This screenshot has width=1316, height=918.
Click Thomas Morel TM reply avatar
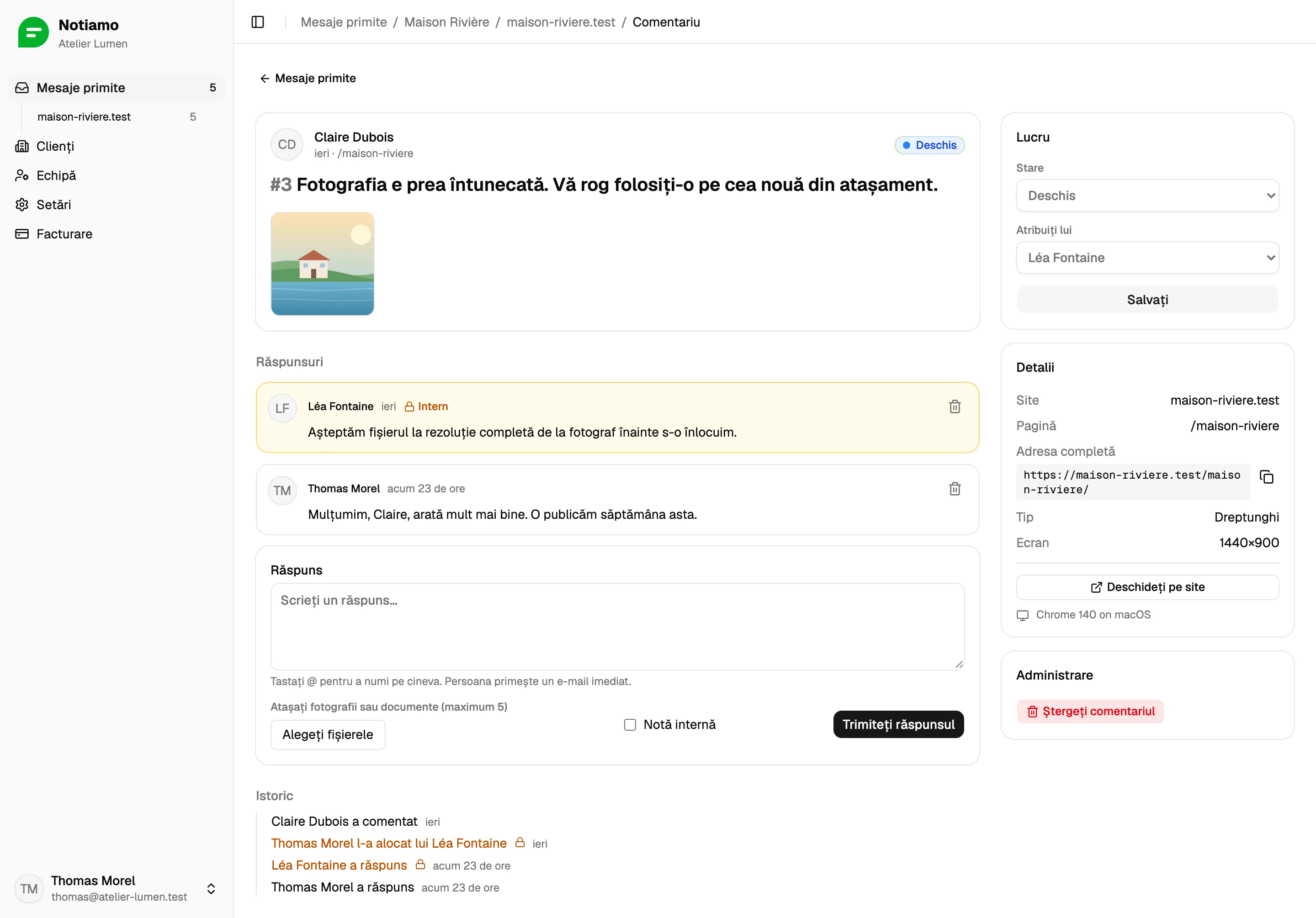click(282, 491)
